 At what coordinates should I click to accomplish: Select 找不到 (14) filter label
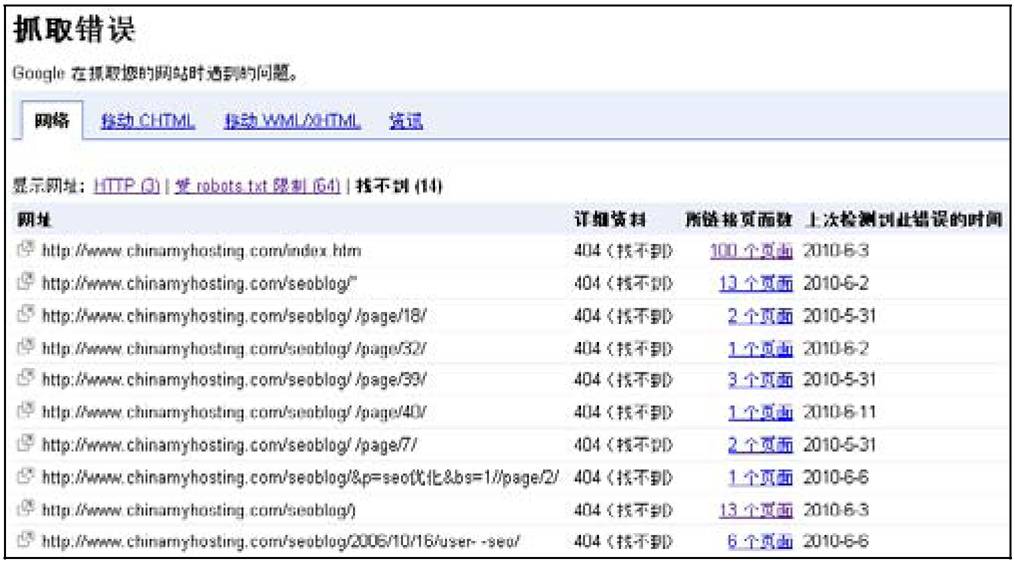[x=399, y=187]
